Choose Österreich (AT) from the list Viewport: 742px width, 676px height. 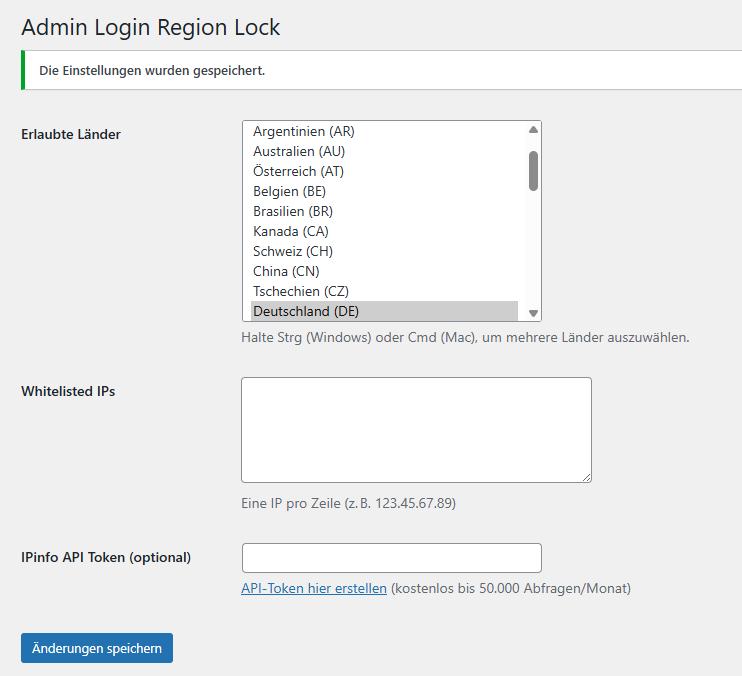click(x=298, y=171)
